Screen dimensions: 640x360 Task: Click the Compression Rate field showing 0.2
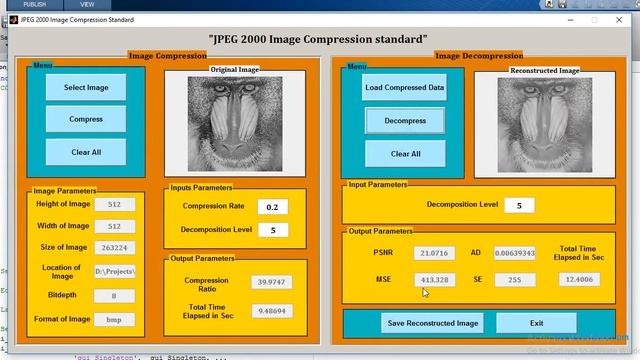coord(272,207)
